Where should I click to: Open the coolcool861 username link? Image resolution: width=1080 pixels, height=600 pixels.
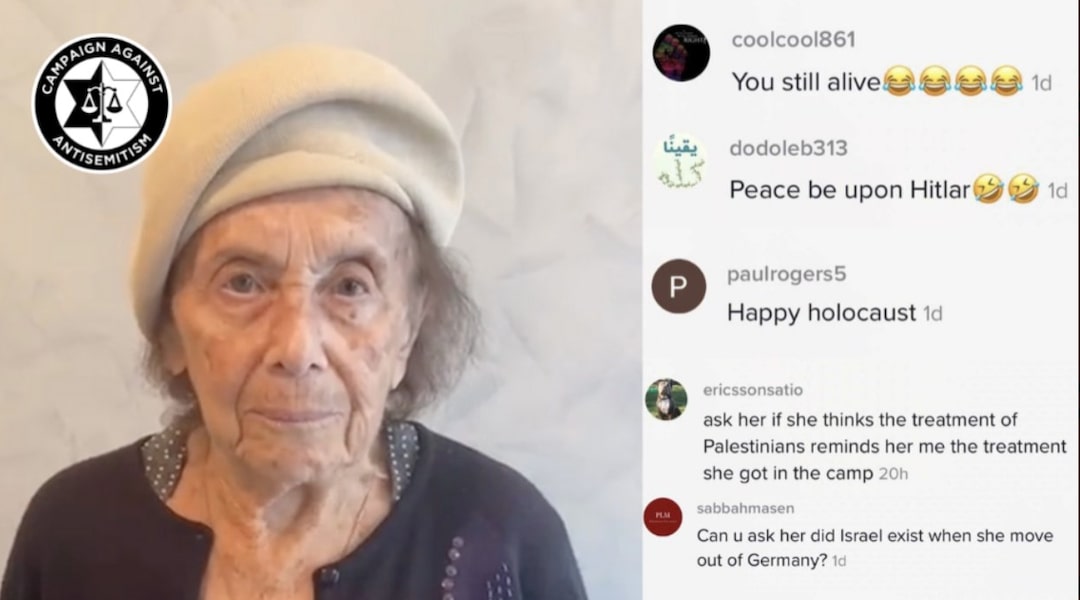click(x=793, y=40)
